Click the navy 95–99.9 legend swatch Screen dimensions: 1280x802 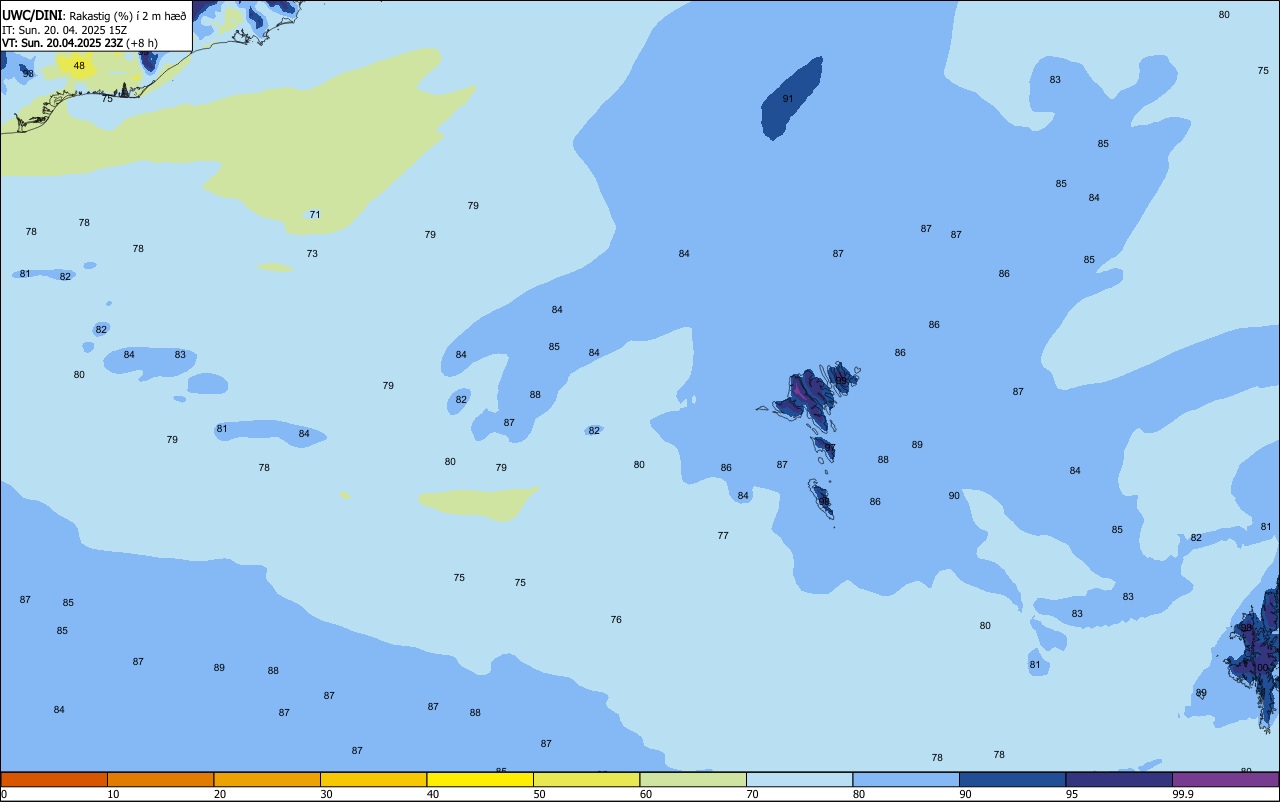point(1119,779)
